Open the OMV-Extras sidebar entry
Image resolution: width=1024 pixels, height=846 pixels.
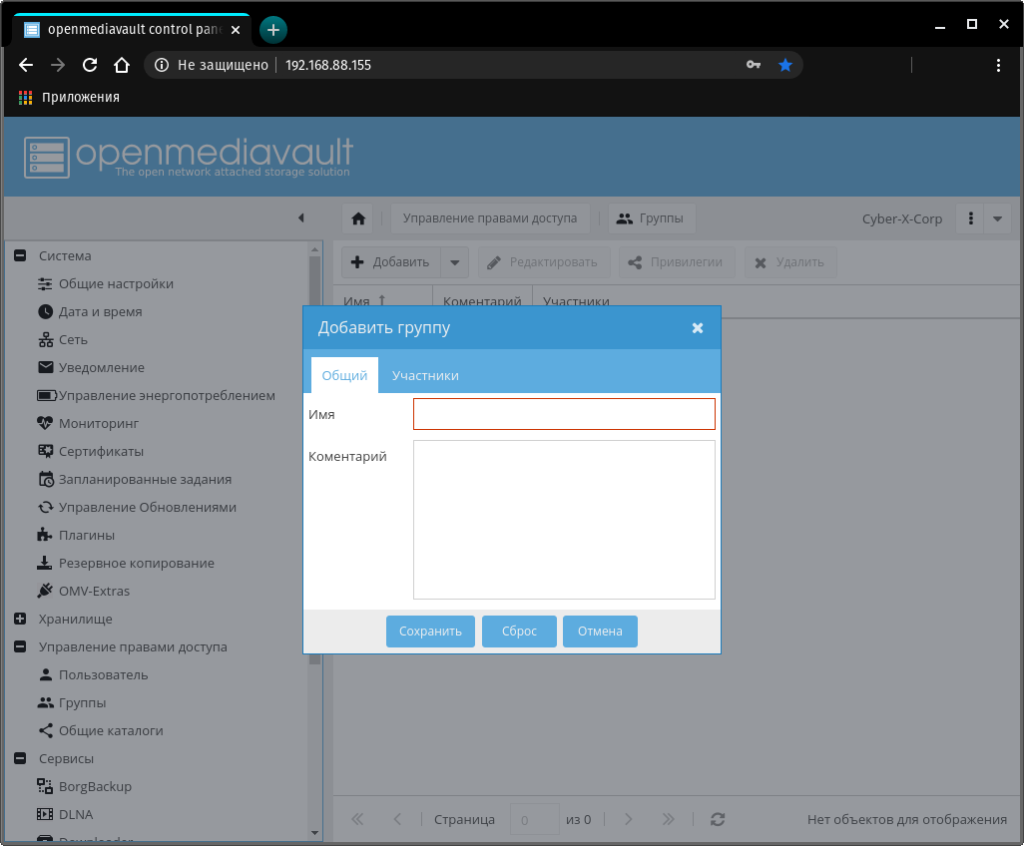(94, 591)
